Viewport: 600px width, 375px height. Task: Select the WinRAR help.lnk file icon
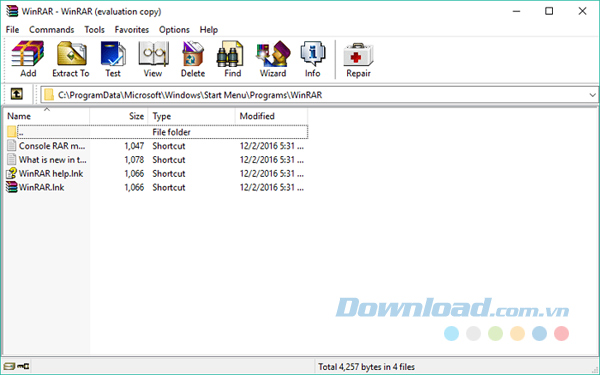click(12, 173)
